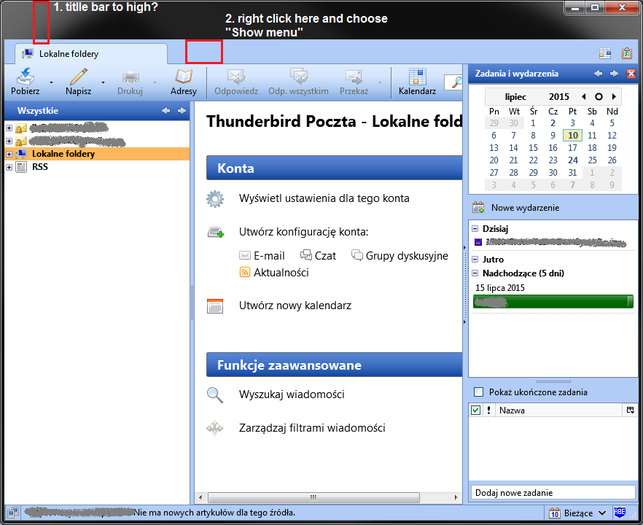
Task: Click the new calendar icon
Action: click(215, 306)
